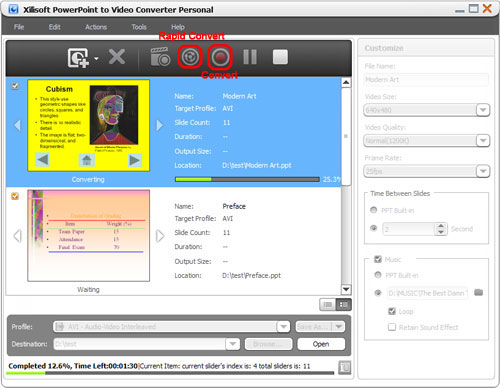Click the music file path field

pyautogui.click(x=428, y=293)
